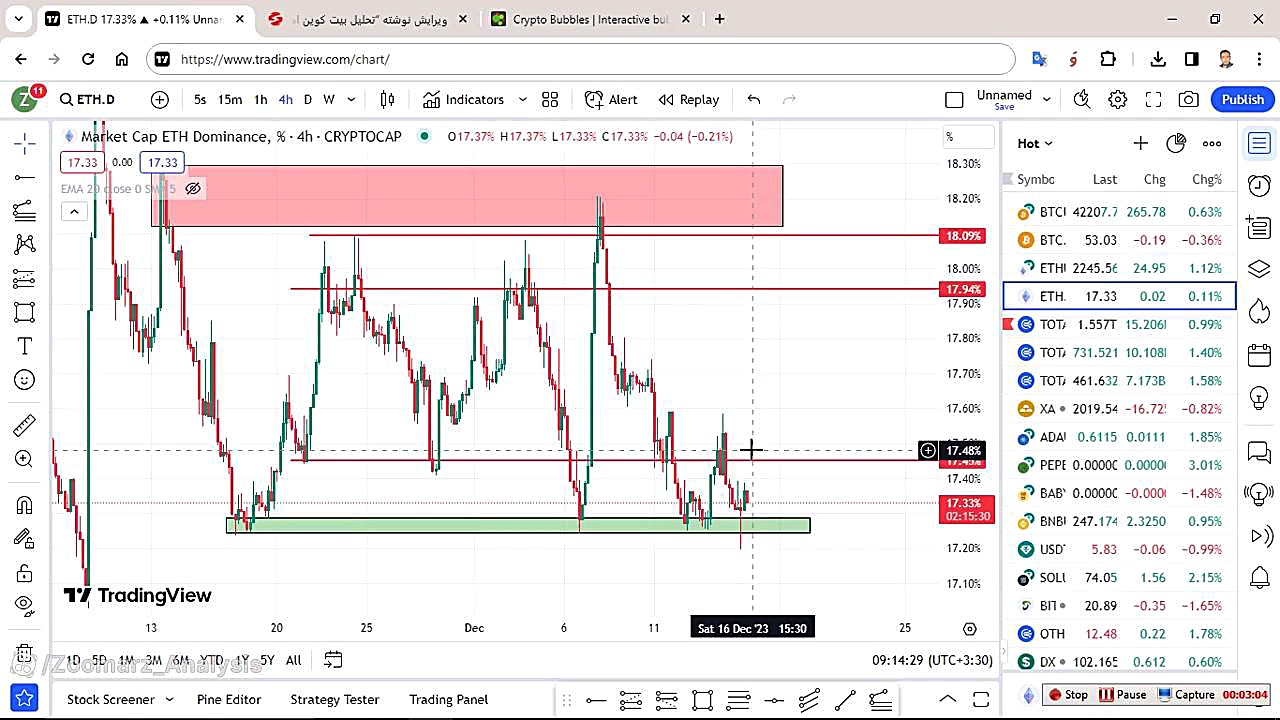Open the Alerts clock panel
The height and width of the screenshot is (720, 1280).
pyautogui.click(x=1259, y=185)
